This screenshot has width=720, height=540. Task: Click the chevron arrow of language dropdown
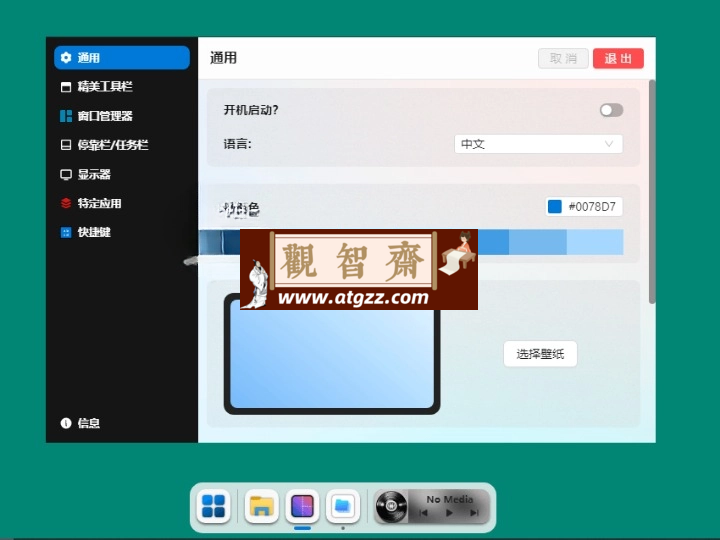pyautogui.click(x=609, y=144)
